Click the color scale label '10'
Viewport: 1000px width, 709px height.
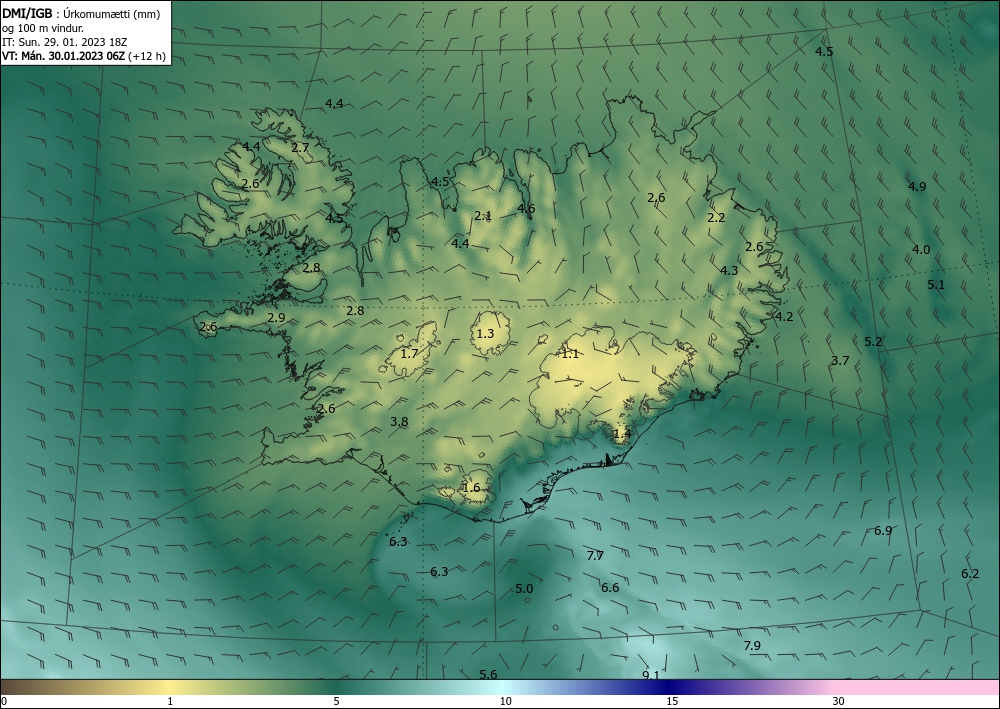click(x=506, y=701)
